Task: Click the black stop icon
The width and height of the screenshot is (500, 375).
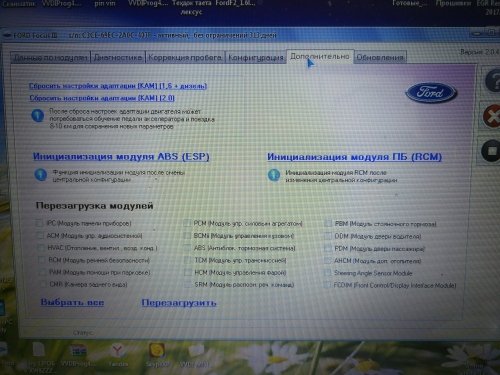Action: (x=492, y=151)
